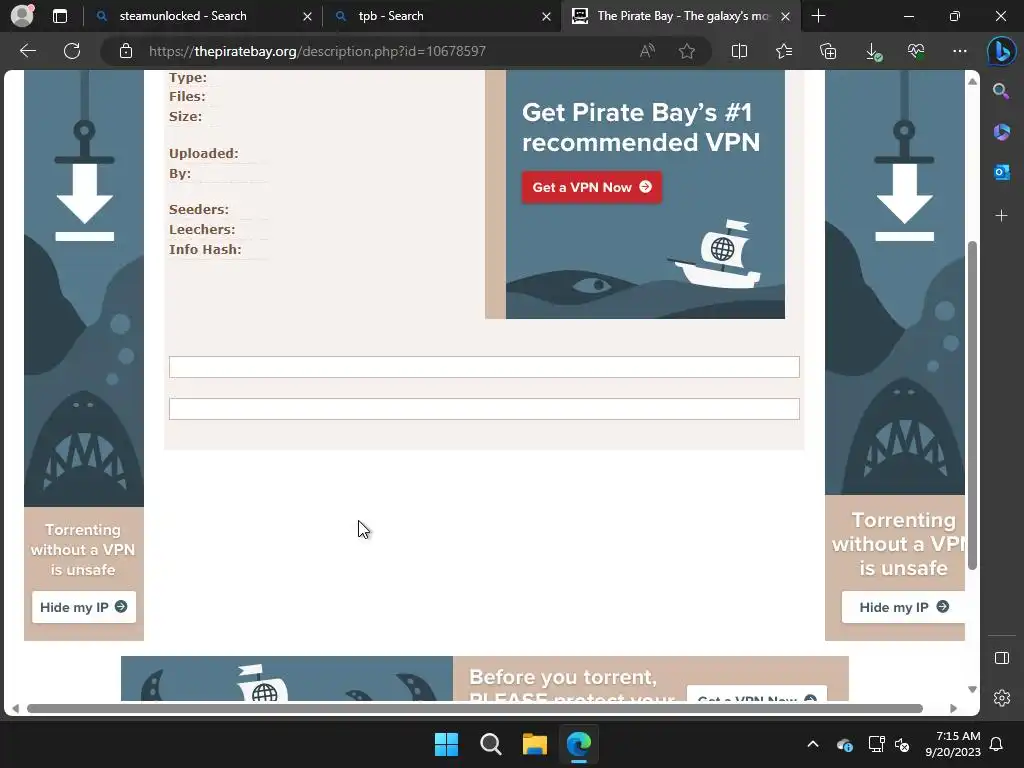Open the notifications bell
1024x768 pixels.
coord(997,744)
